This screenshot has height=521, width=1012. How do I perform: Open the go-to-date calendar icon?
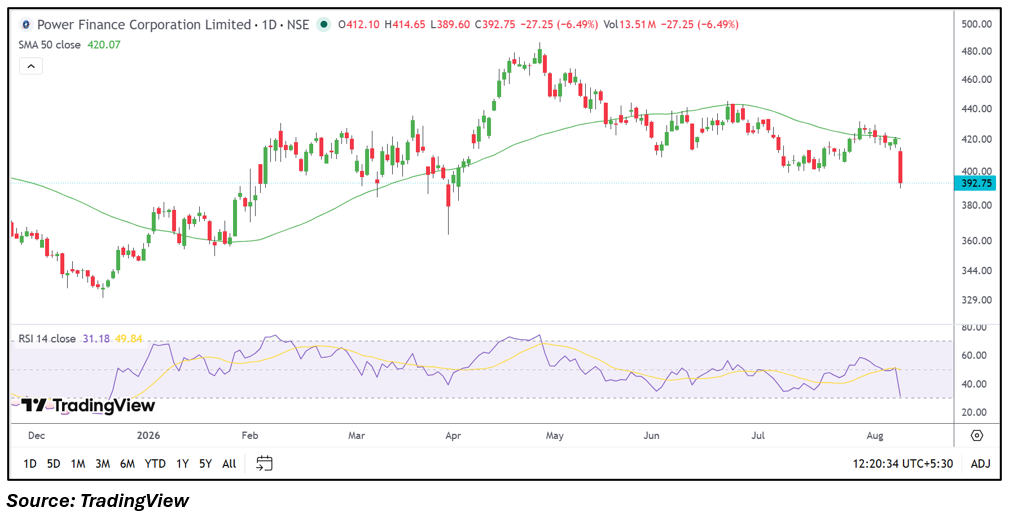(x=265, y=464)
